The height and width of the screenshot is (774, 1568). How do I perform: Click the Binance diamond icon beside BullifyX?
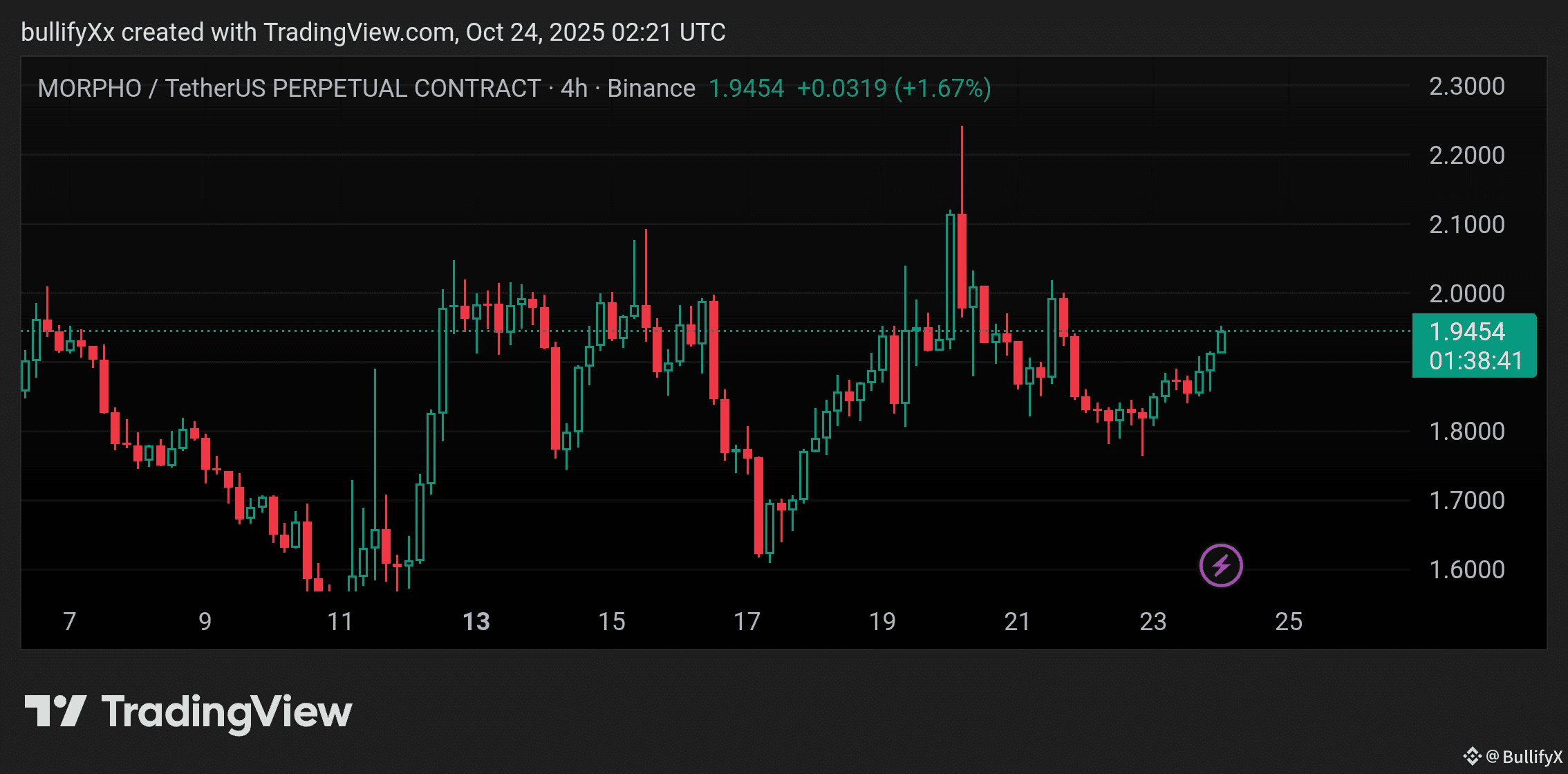(1472, 756)
